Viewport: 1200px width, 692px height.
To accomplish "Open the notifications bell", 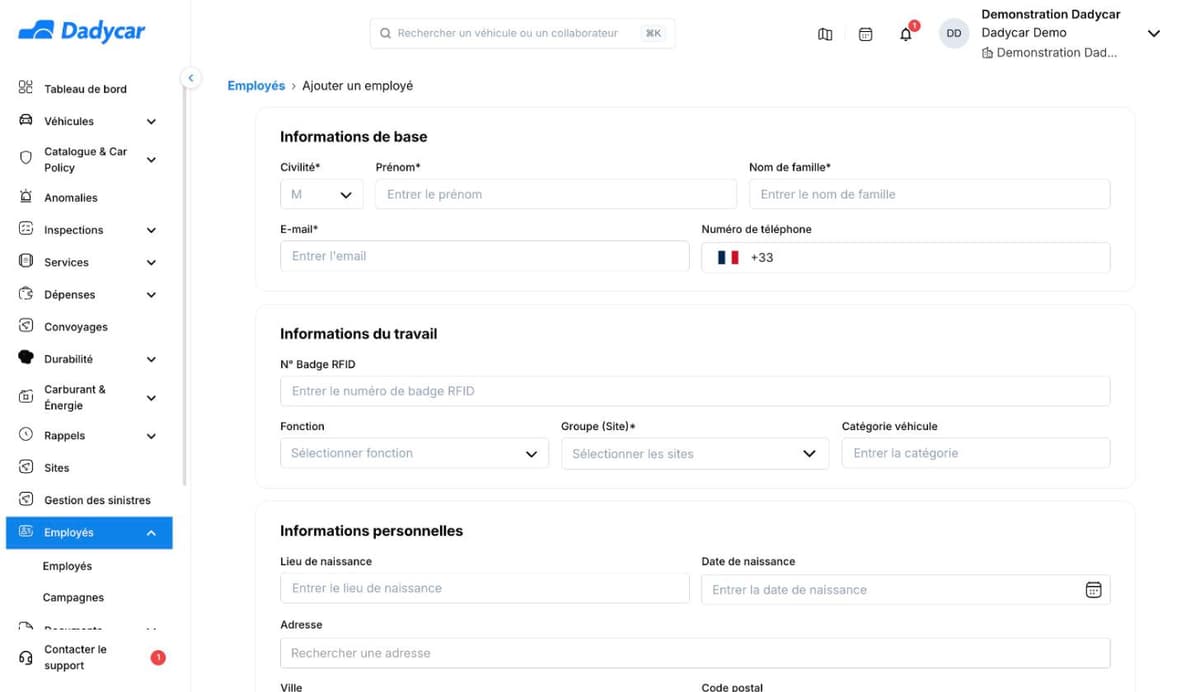I will click(x=906, y=34).
